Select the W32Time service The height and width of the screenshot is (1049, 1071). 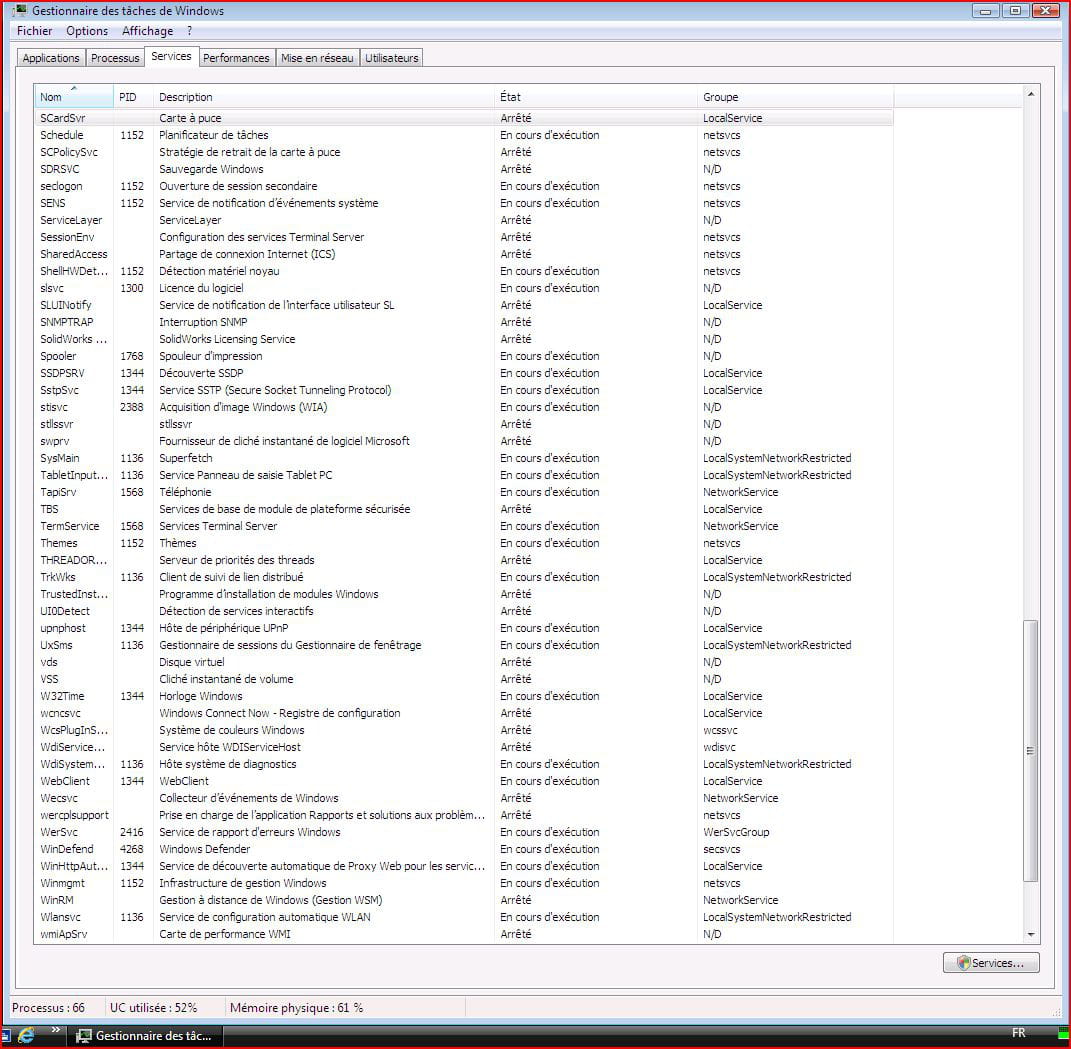tap(464, 697)
